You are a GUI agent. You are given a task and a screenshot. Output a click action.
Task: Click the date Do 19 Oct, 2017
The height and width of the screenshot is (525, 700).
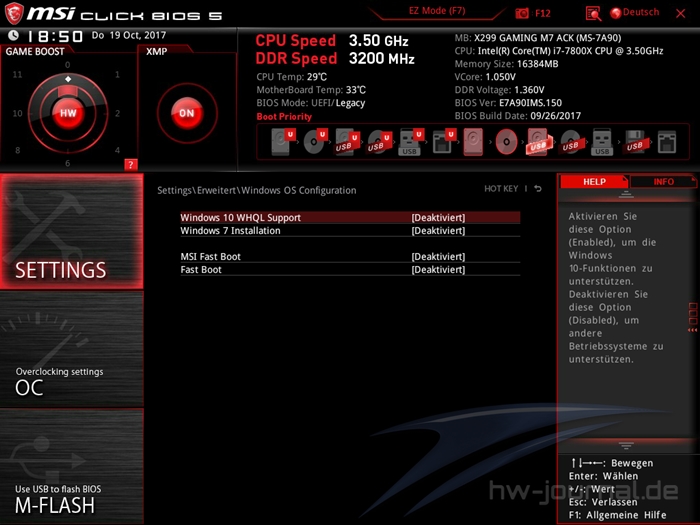(x=129, y=35)
